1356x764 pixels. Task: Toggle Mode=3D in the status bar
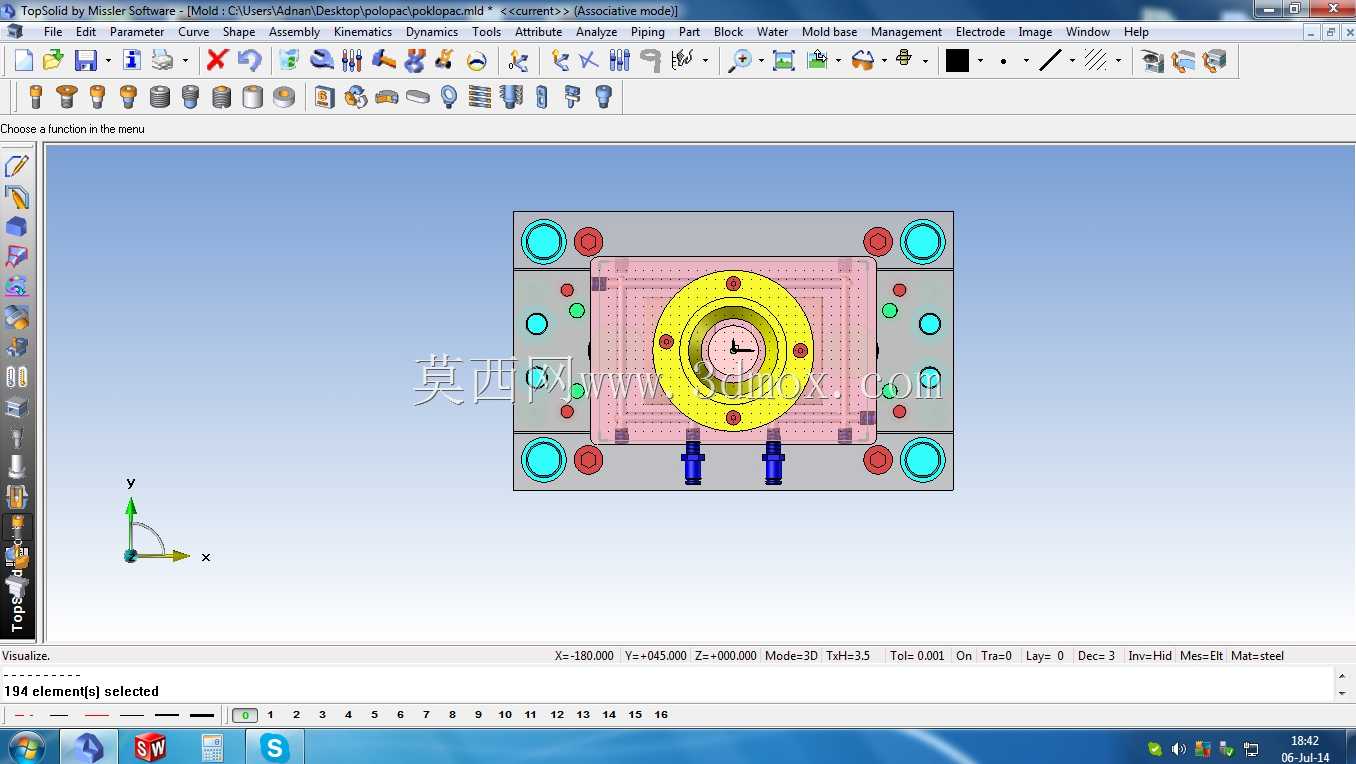[791, 656]
